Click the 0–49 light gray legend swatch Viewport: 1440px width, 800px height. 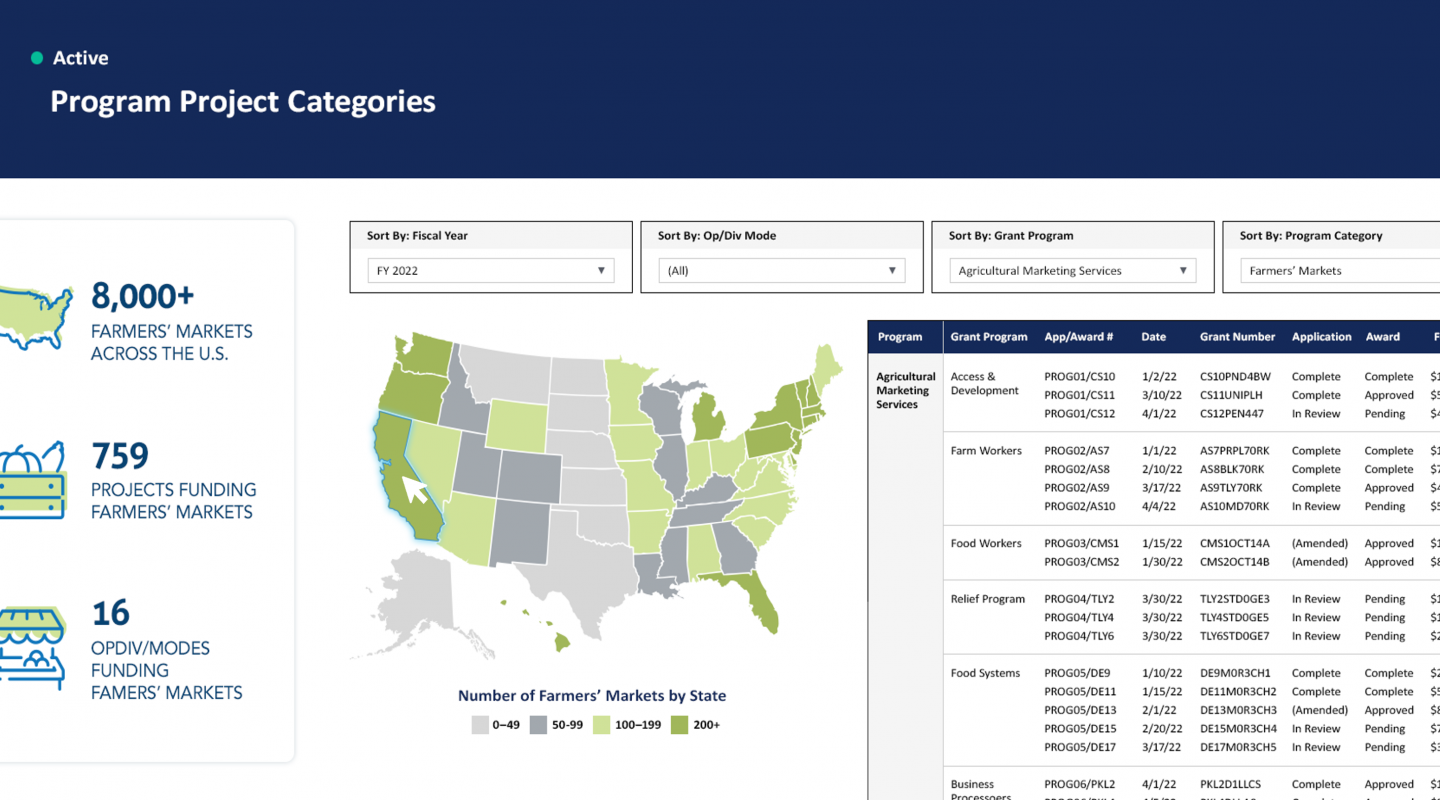click(x=481, y=725)
